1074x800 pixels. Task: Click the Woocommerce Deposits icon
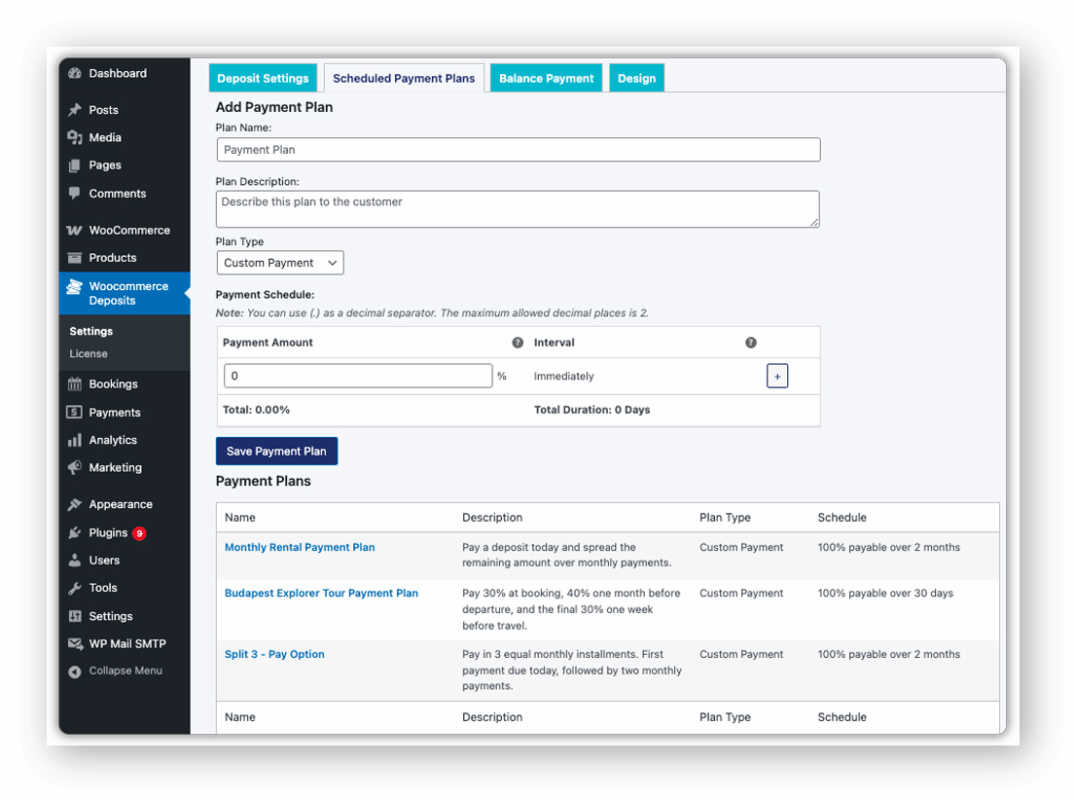pos(74,286)
